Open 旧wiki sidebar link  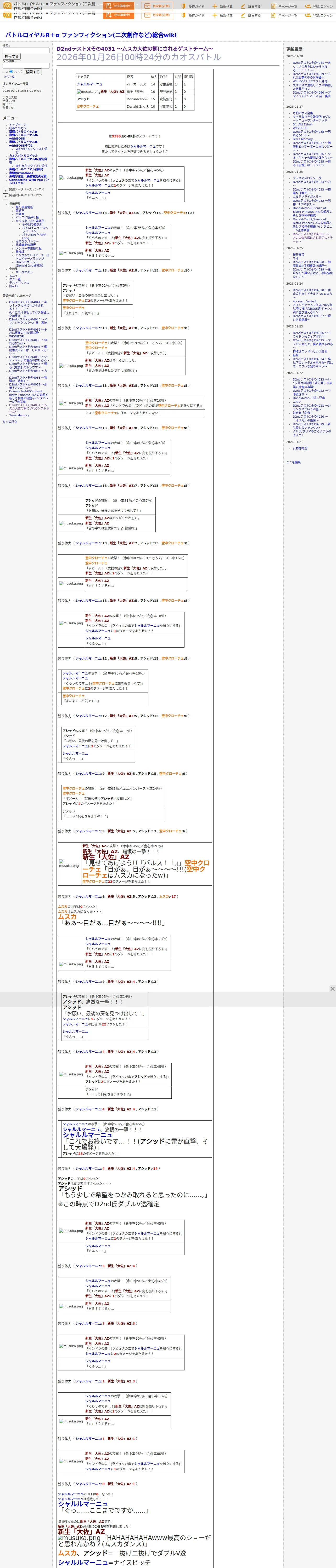[13, 286]
